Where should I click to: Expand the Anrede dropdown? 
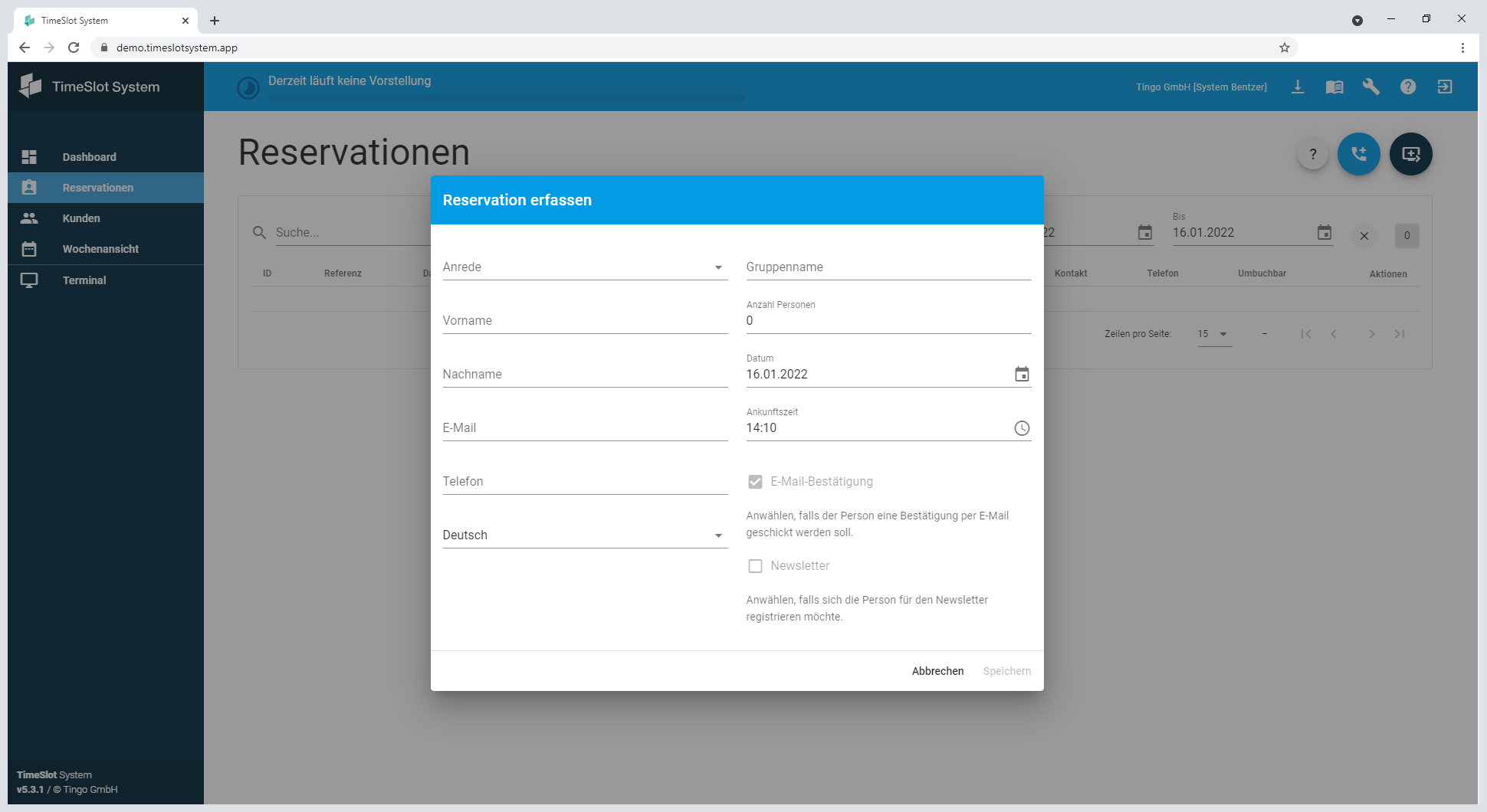tap(585, 267)
